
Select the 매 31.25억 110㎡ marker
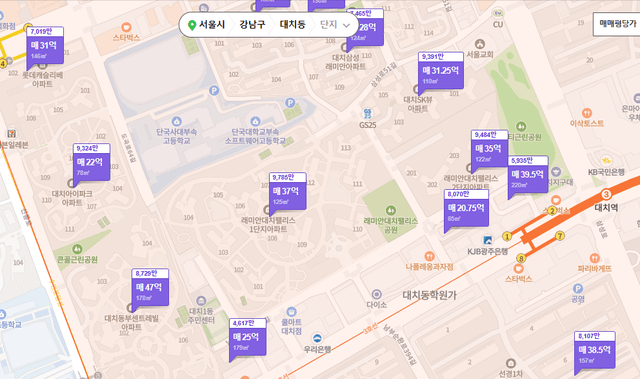pos(441,70)
